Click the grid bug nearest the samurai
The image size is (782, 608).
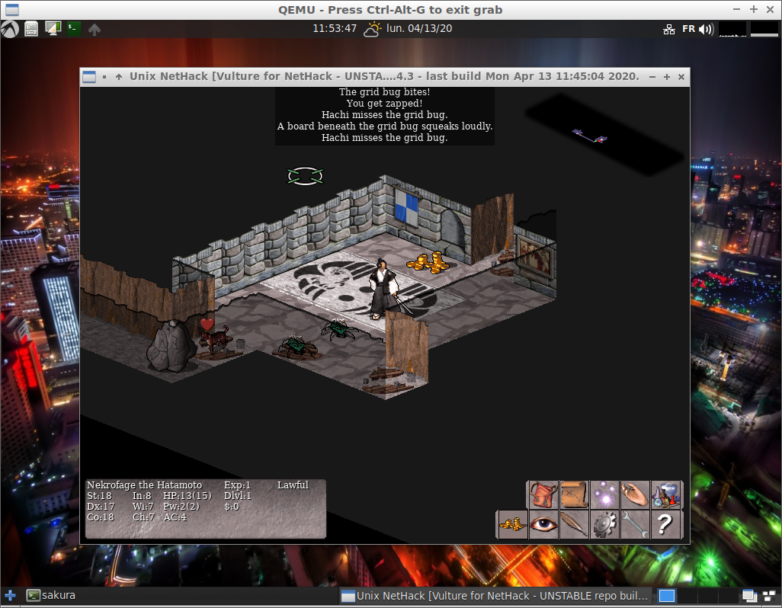click(339, 329)
